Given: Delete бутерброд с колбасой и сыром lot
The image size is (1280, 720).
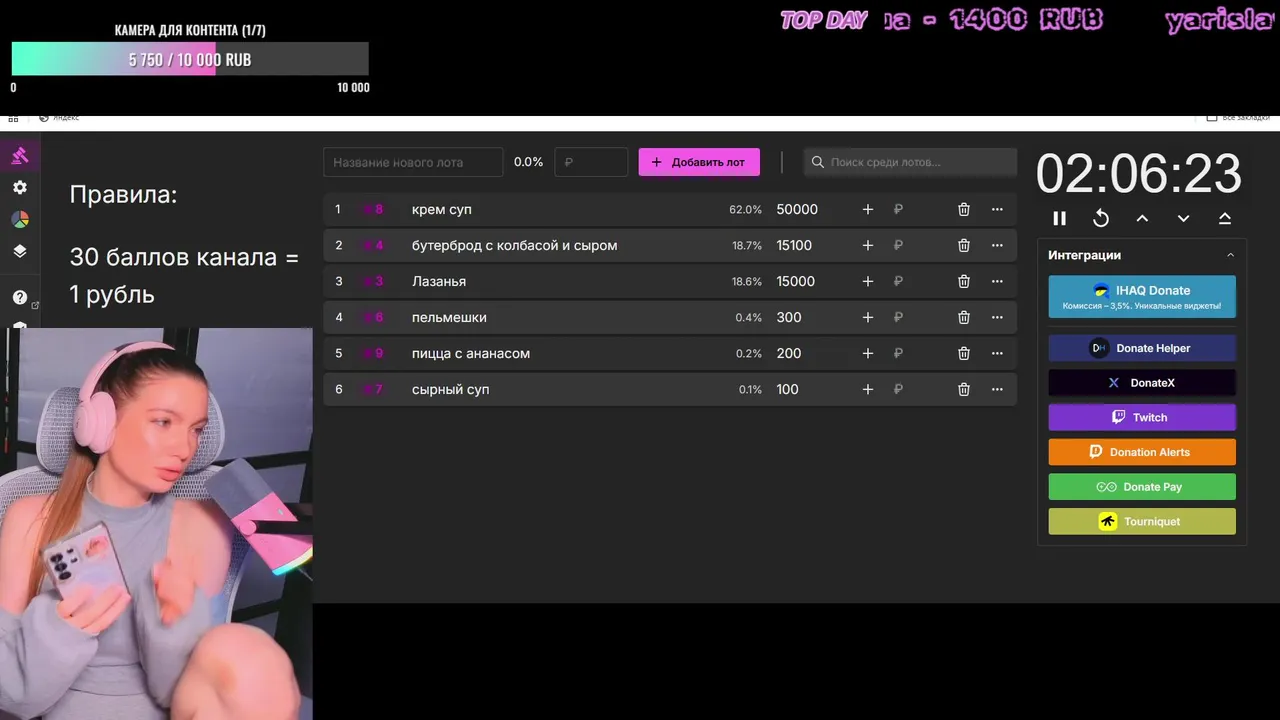Looking at the screenshot, I should click(964, 246).
